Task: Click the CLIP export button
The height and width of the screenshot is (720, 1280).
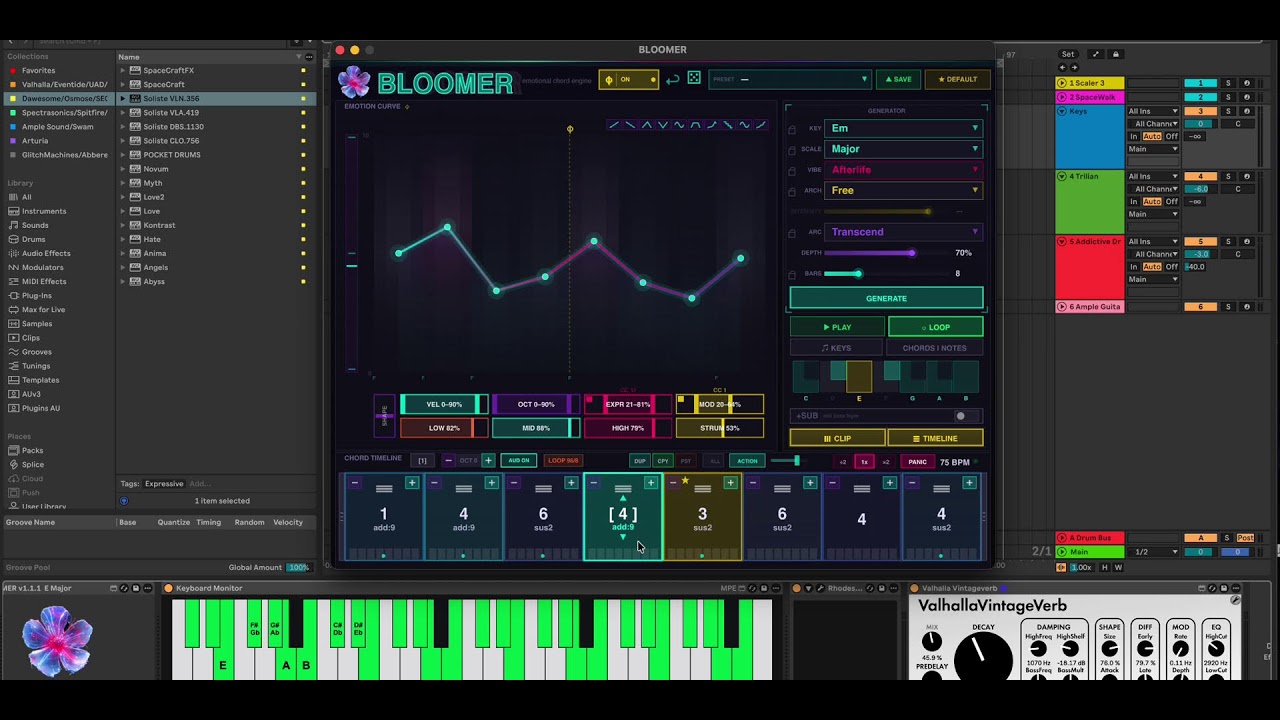Action: [x=837, y=438]
